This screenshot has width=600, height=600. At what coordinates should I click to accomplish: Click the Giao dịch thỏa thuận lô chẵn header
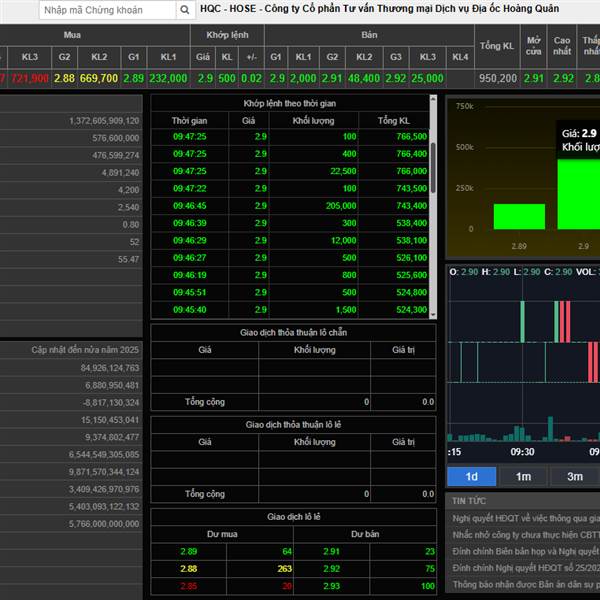tap(293, 333)
